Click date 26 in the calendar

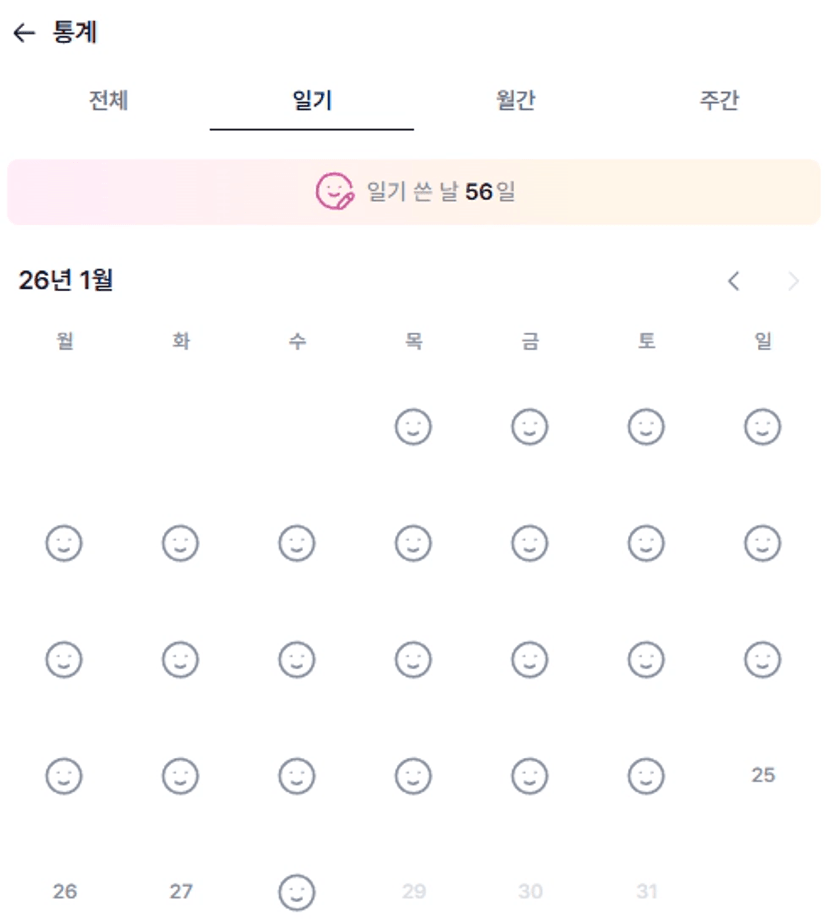coord(65,891)
